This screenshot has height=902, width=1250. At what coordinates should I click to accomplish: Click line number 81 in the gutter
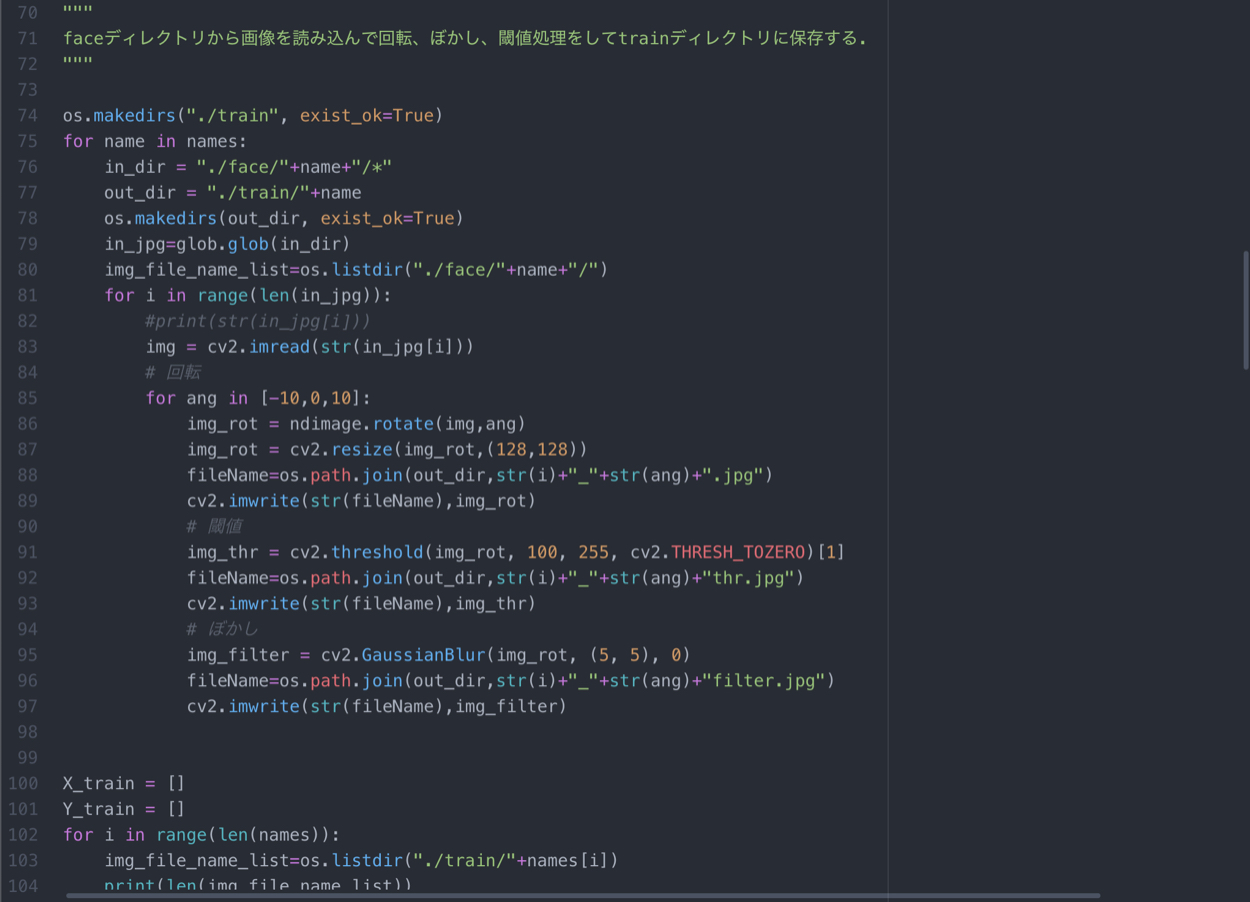[x=27, y=295]
